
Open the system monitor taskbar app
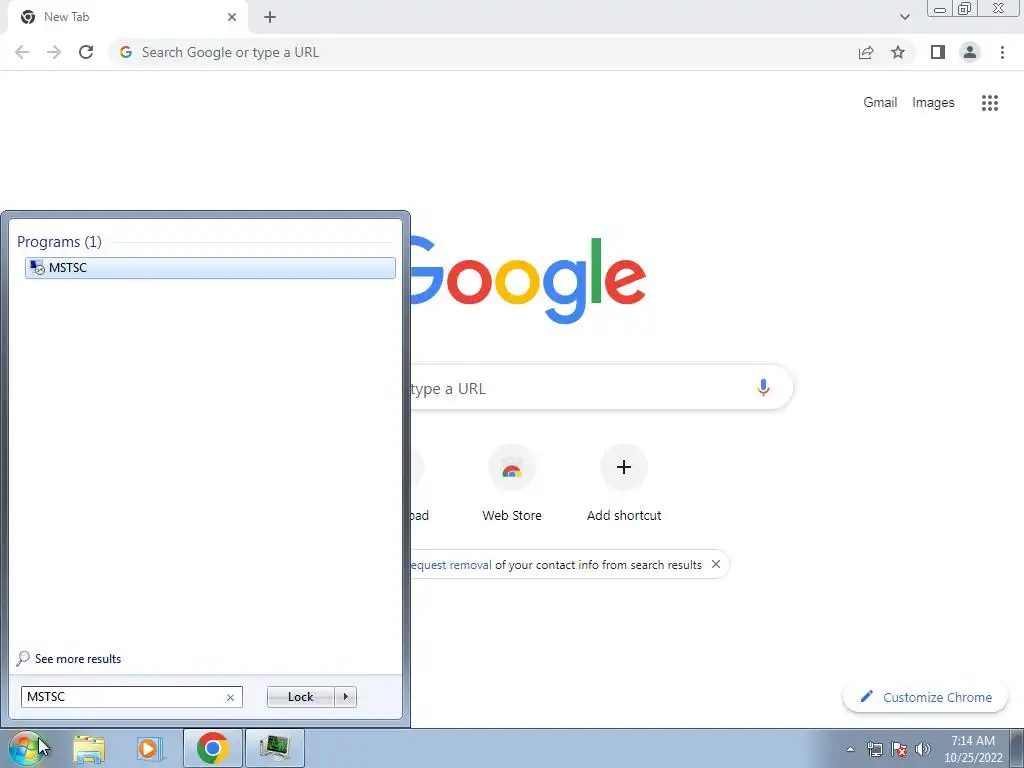[x=275, y=748]
